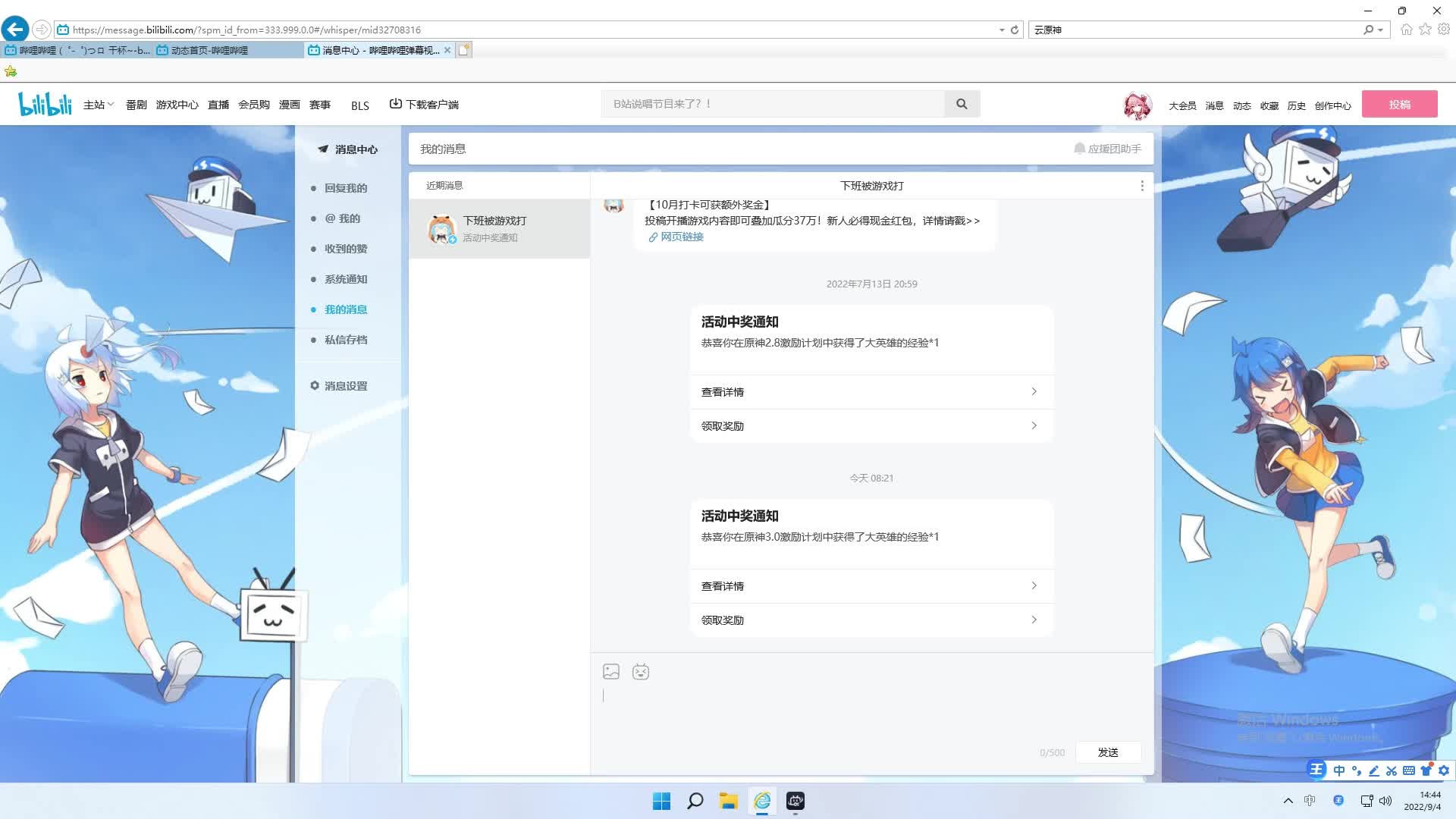The height and width of the screenshot is (819, 1456).
Task: Open 创作中心 in header
Action: (1332, 105)
